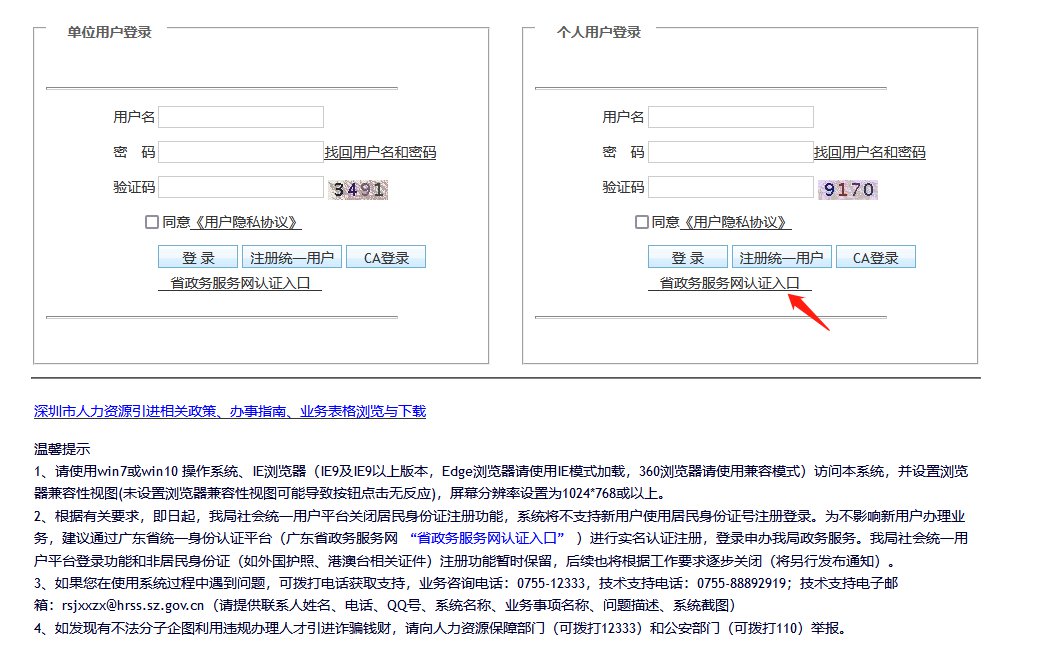Click the 个人用户登录 panel title

pyautogui.click(x=599, y=32)
